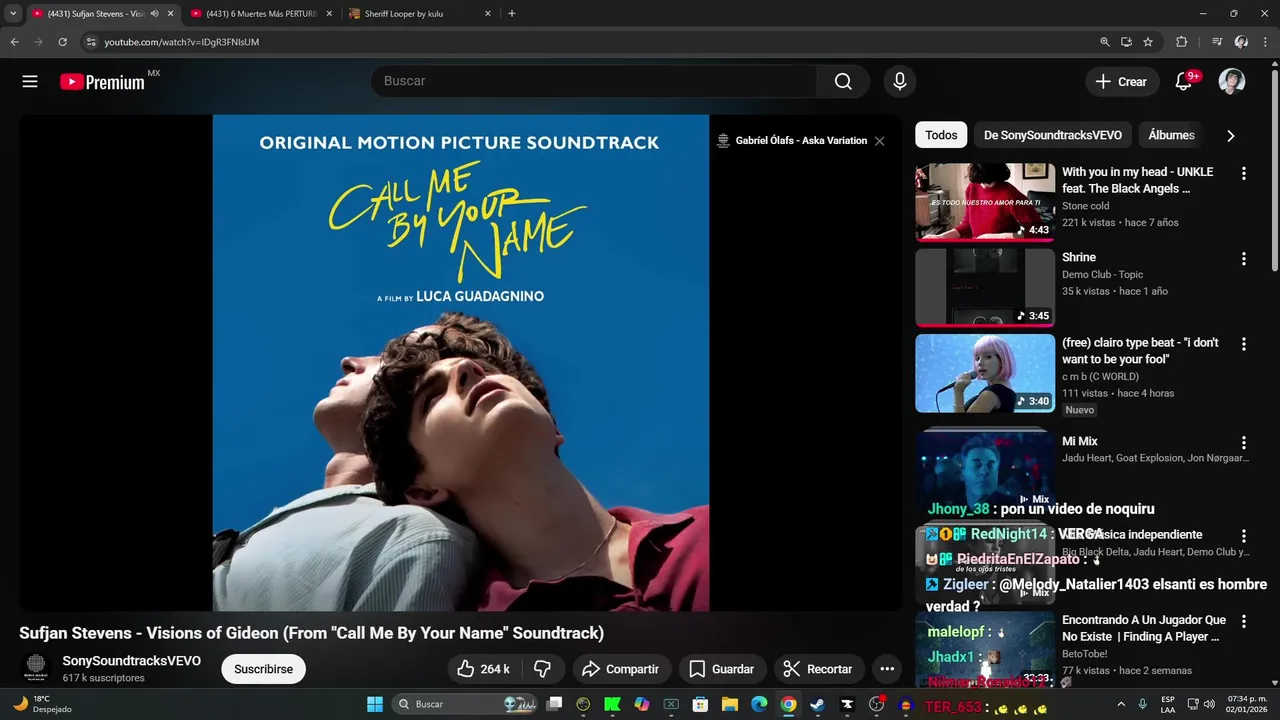The width and height of the screenshot is (1280, 720).
Task: Open Chrome zoom magnifier in address bar
Action: click(x=1105, y=42)
